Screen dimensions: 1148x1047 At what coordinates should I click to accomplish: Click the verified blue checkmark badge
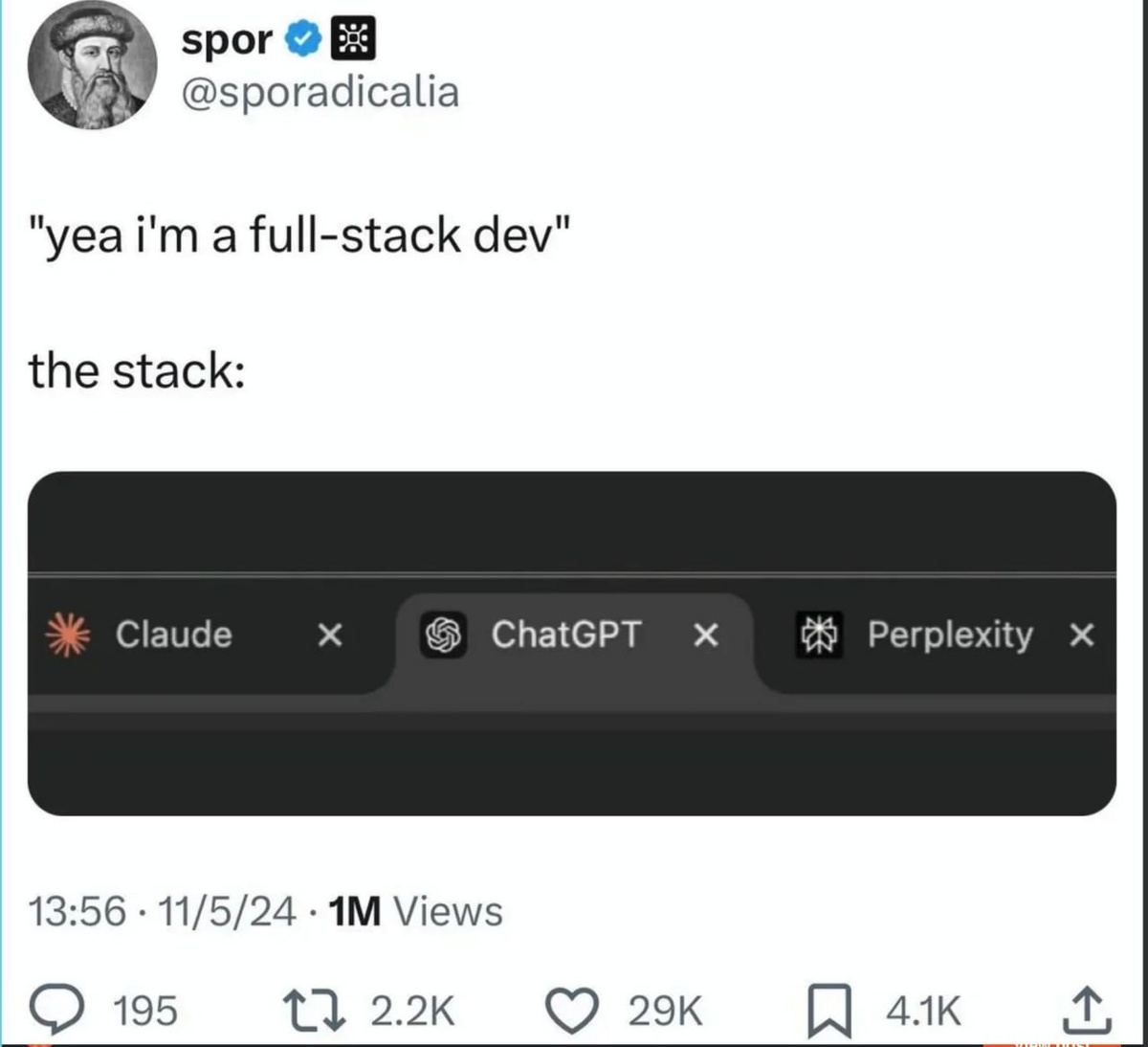click(302, 38)
